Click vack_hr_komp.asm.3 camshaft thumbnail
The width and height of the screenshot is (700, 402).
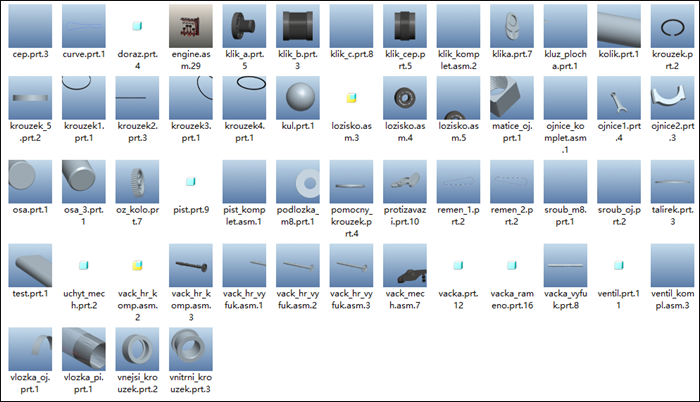[x=191, y=265]
